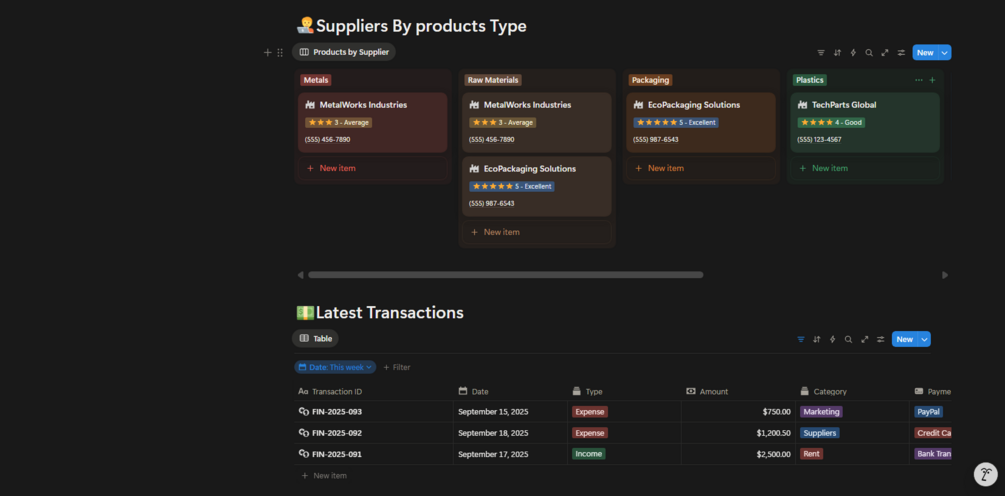Open view settings for Latest Transactions table
Screen dimensions: 1005x496
pos(880,339)
